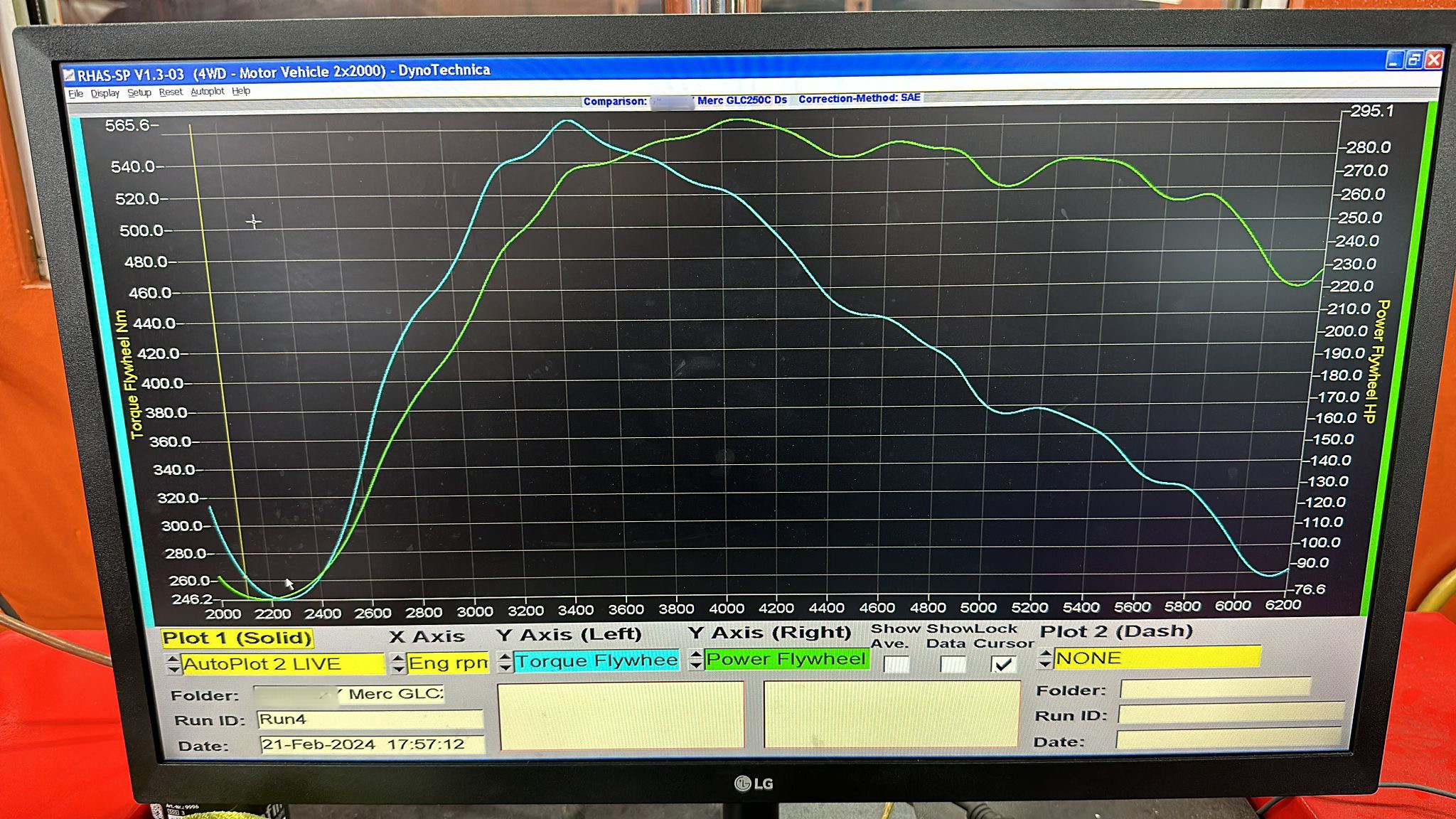Click the Comparison: label above chart
This screenshot has height=819, width=1456.
click(615, 102)
